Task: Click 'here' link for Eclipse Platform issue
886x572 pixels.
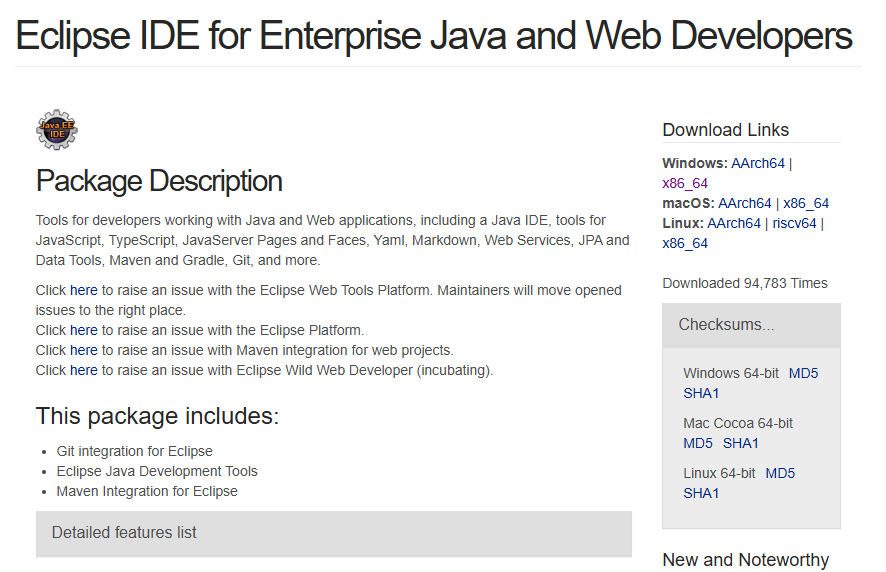Action: (84, 330)
